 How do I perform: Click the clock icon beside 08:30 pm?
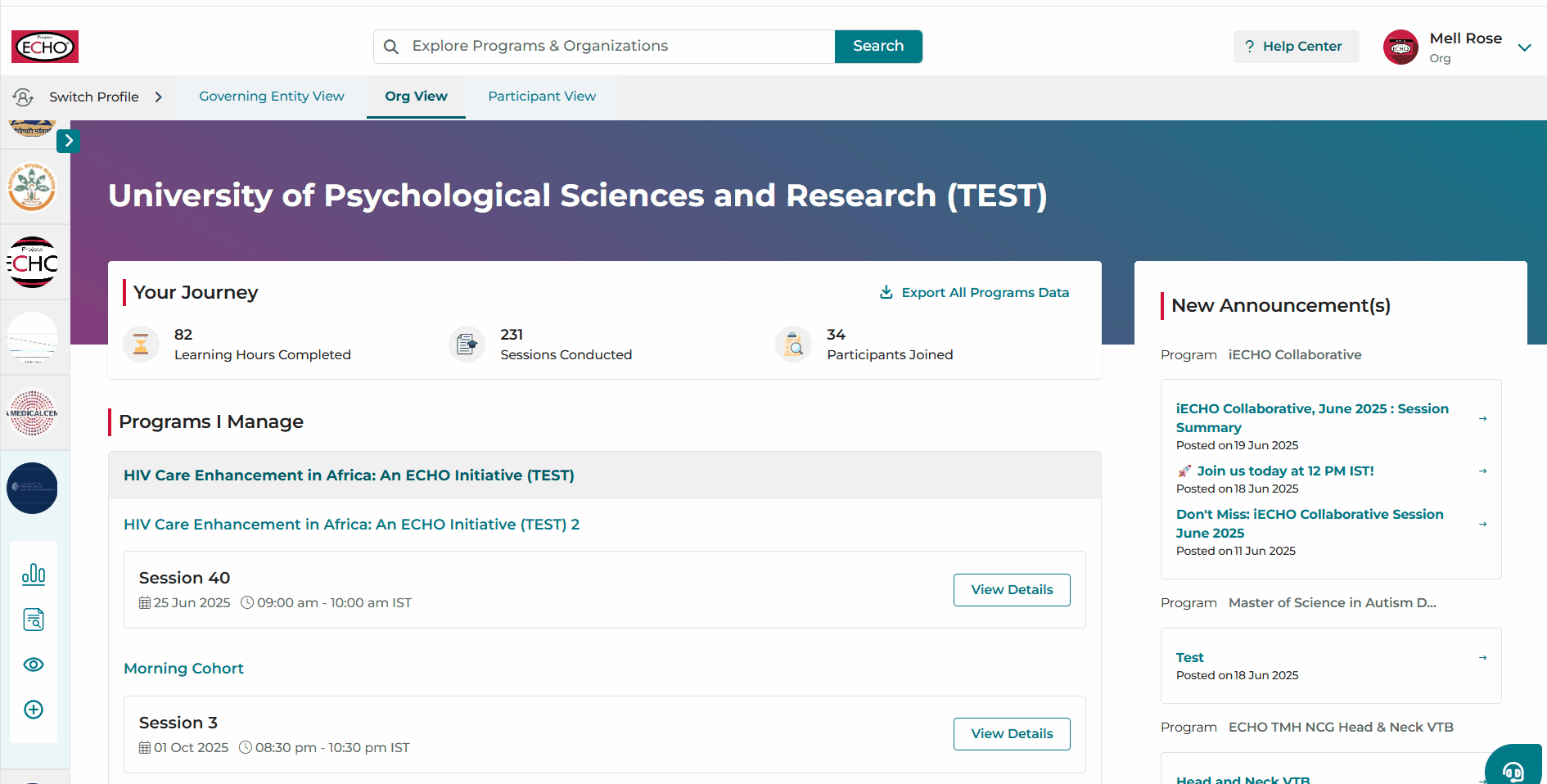[246, 748]
